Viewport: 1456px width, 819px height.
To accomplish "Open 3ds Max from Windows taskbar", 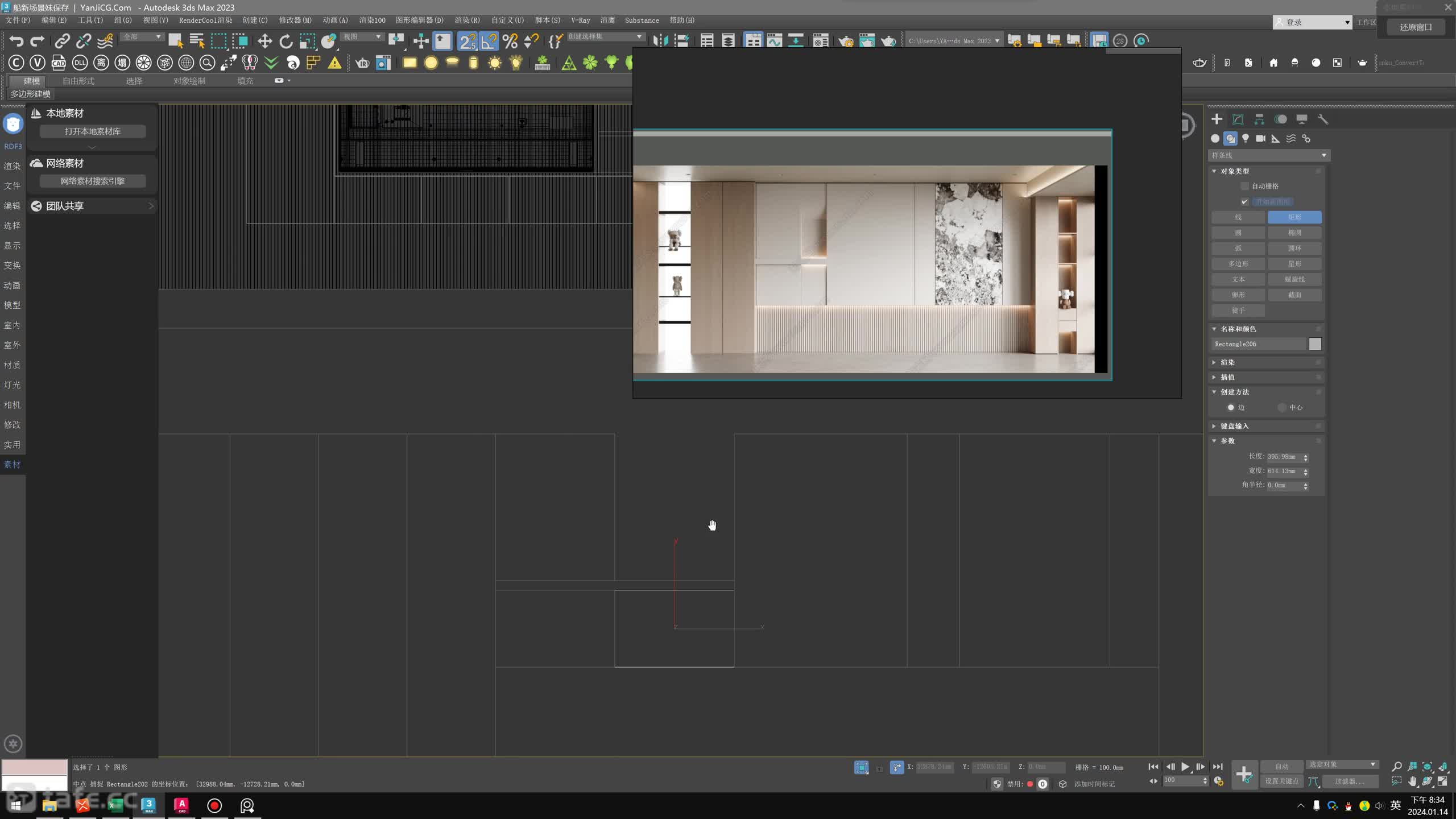I will pos(148,805).
